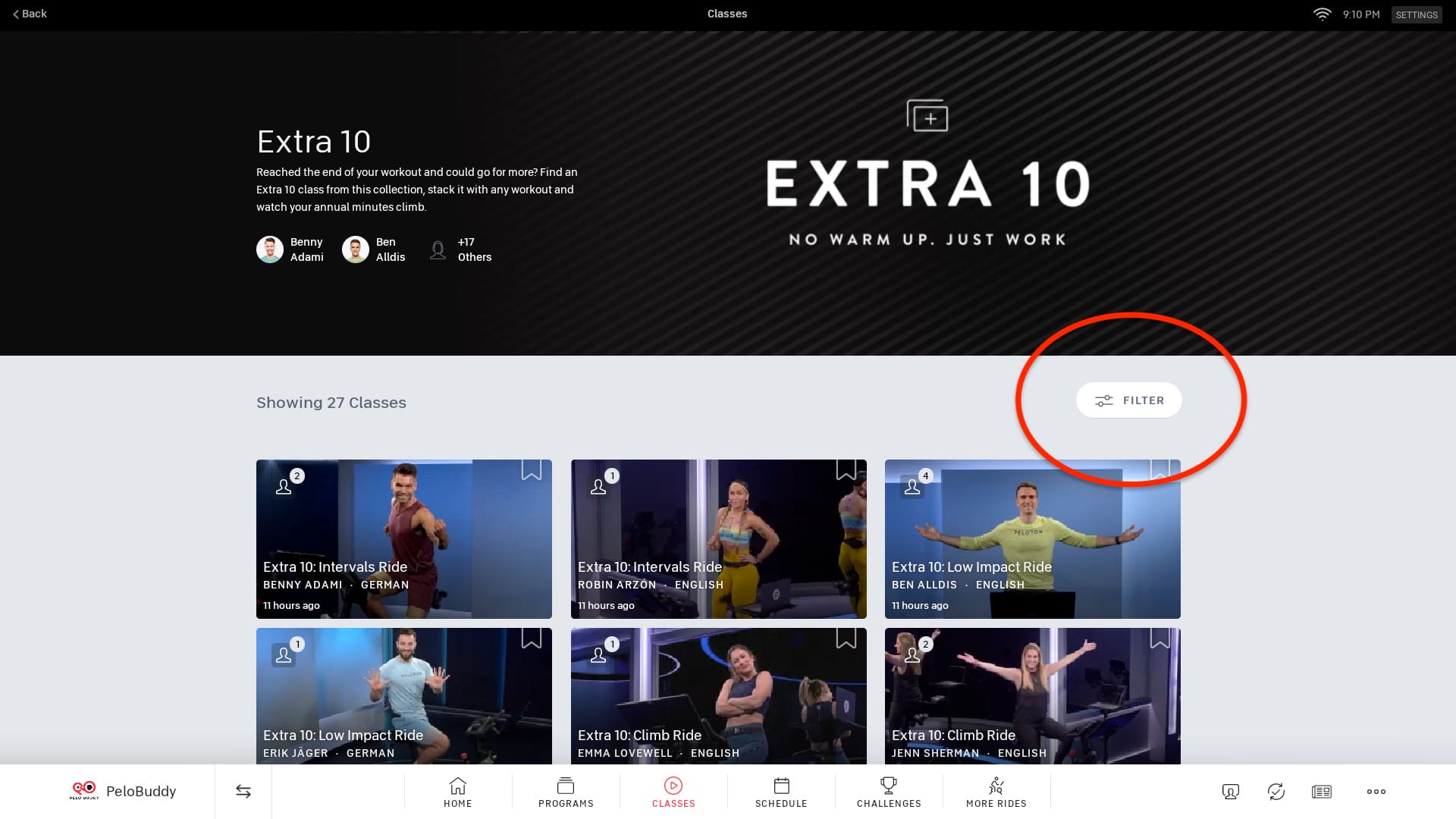Click the add-to-collection stack icon
The image size is (1456, 819).
927,115
